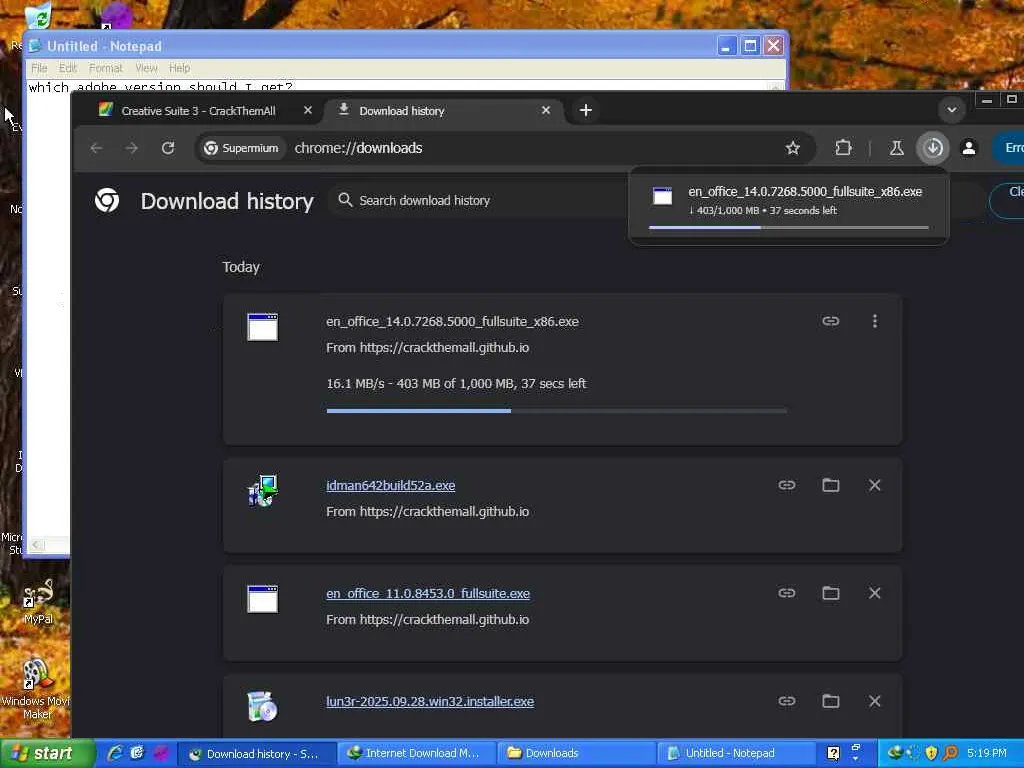Click en_office_14.0.7268.5000 entry in download popup
Viewport: 1024px width, 768px height.
(x=789, y=200)
